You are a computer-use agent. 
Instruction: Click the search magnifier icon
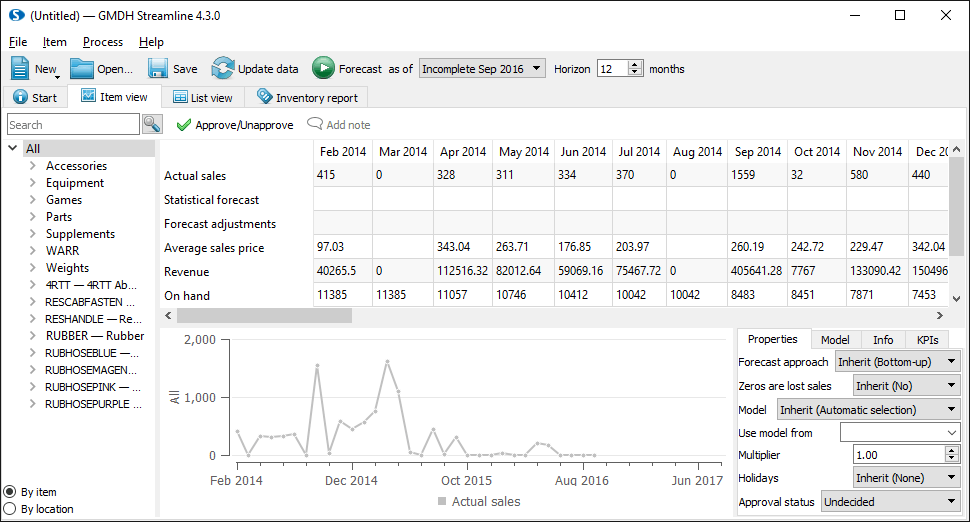click(x=152, y=125)
